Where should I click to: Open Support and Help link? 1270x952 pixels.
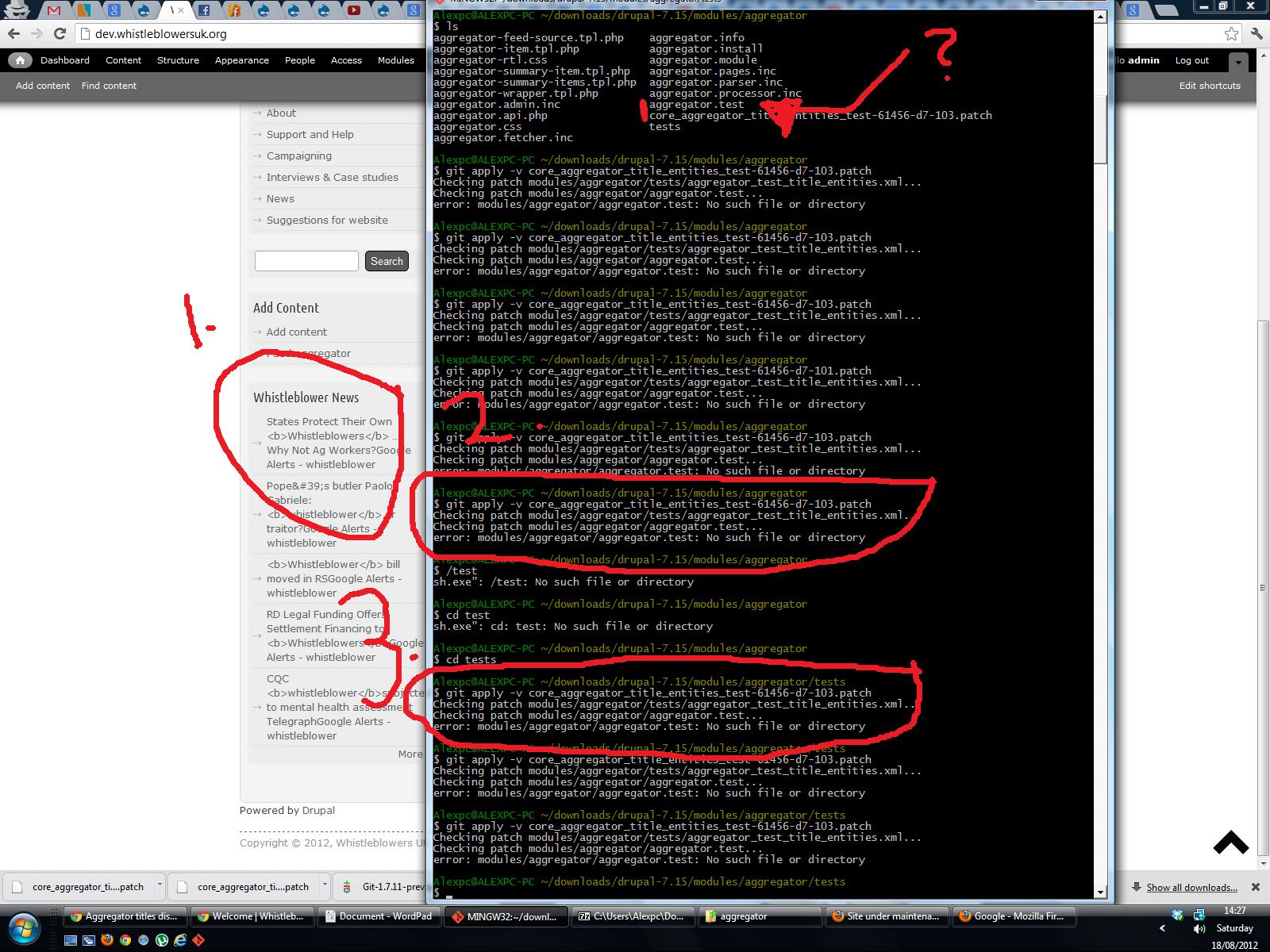[310, 135]
